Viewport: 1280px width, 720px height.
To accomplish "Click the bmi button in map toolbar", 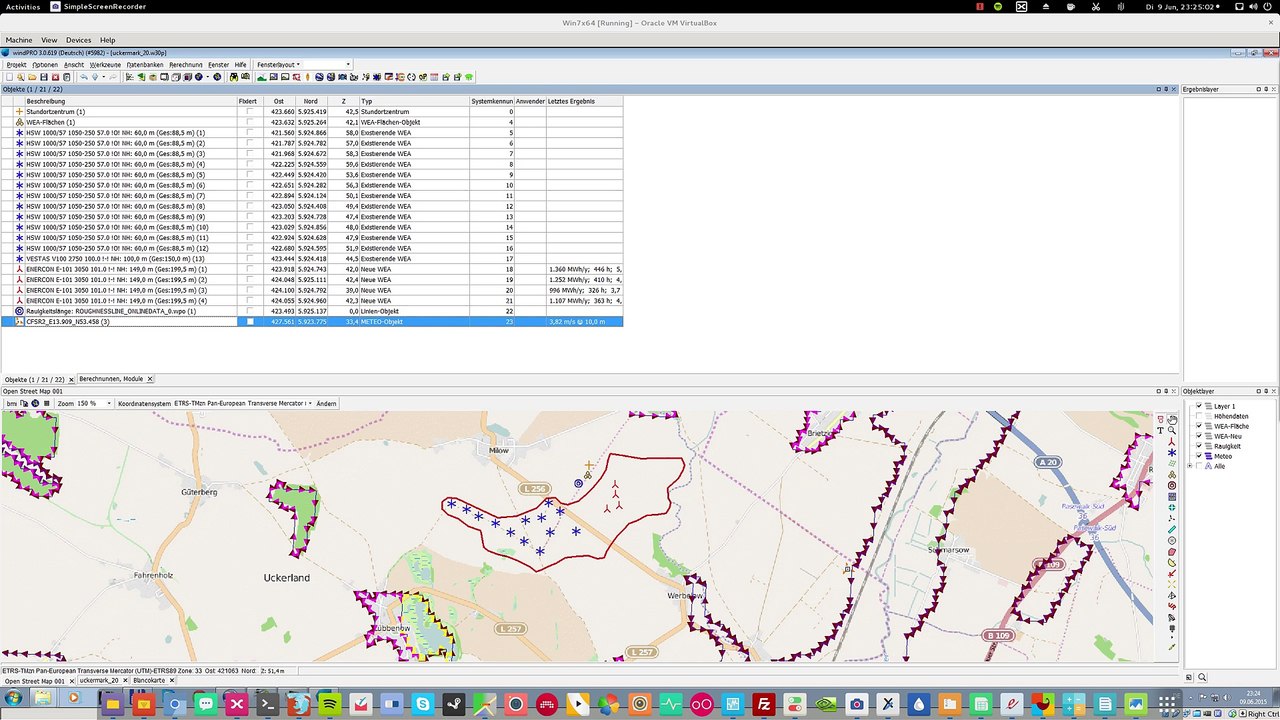I will [12, 403].
